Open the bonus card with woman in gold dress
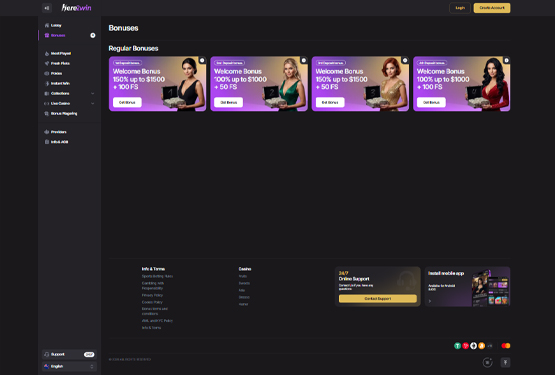Viewport: 555px width, 375px height. coord(360,84)
